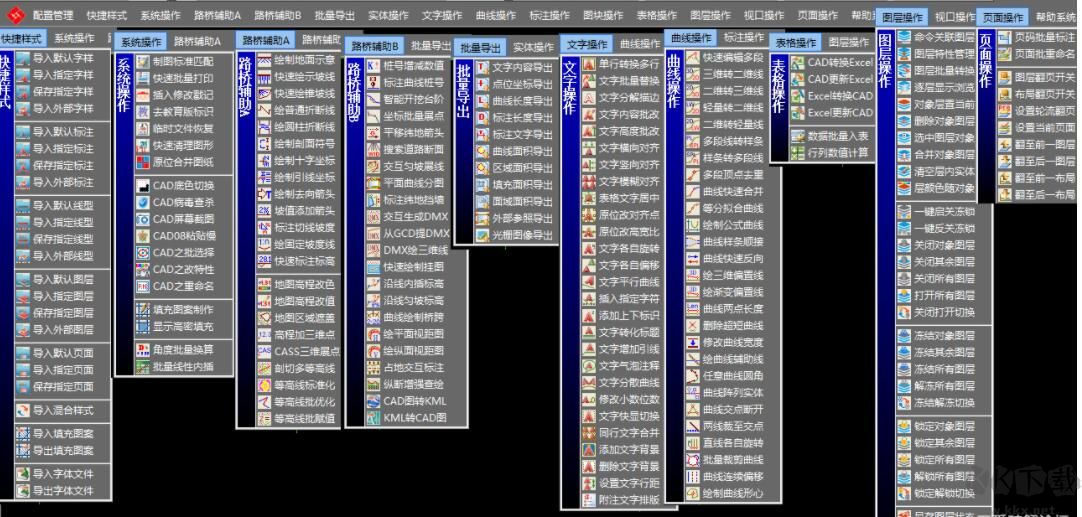
Task: Click the 曲线快速反向 arrows icon
Action: [693, 259]
